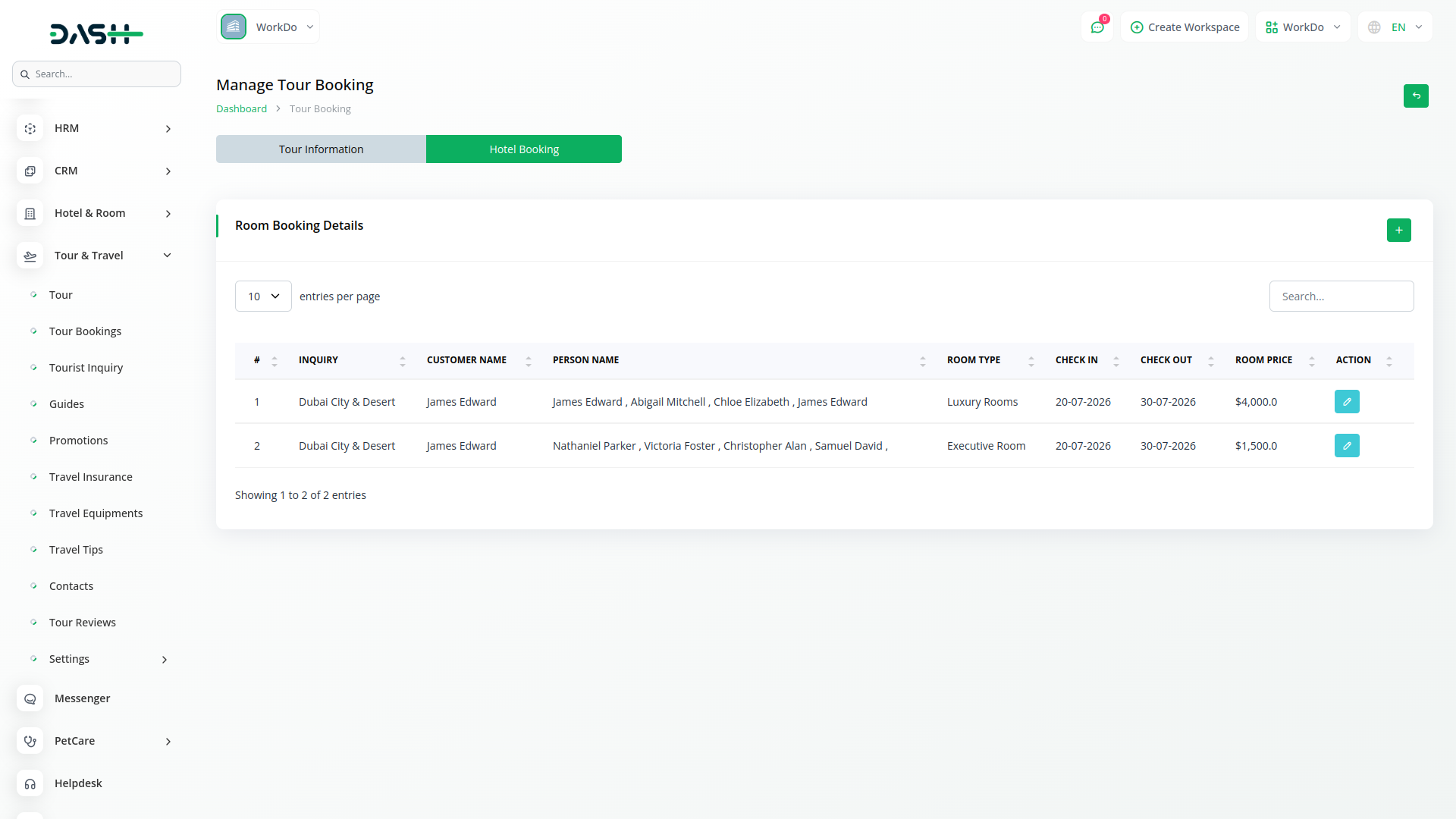Follow the Dashboard breadcrumb link
The image size is (1456, 819).
(x=241, y=109)
